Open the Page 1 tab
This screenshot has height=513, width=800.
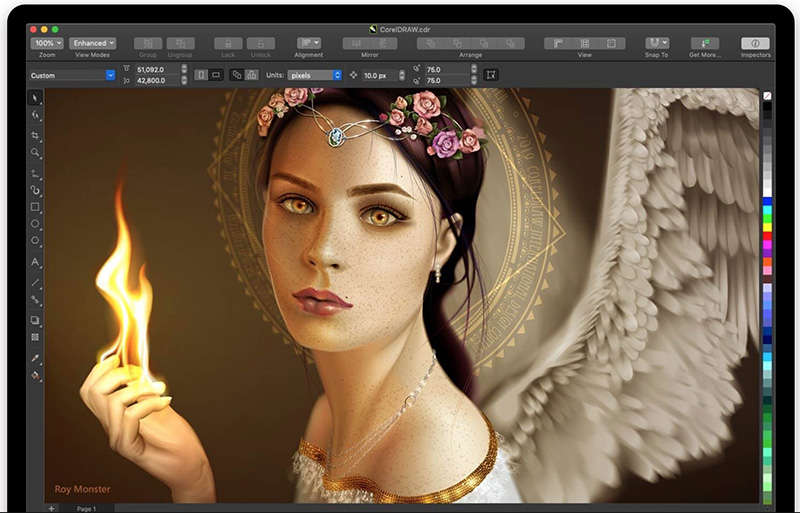click(x=86, y=508)
